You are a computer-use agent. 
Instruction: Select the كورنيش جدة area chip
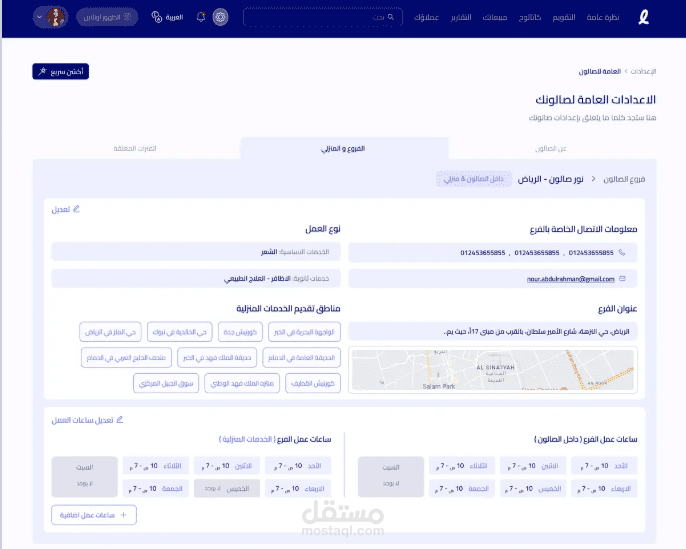[x=240, y=332]
